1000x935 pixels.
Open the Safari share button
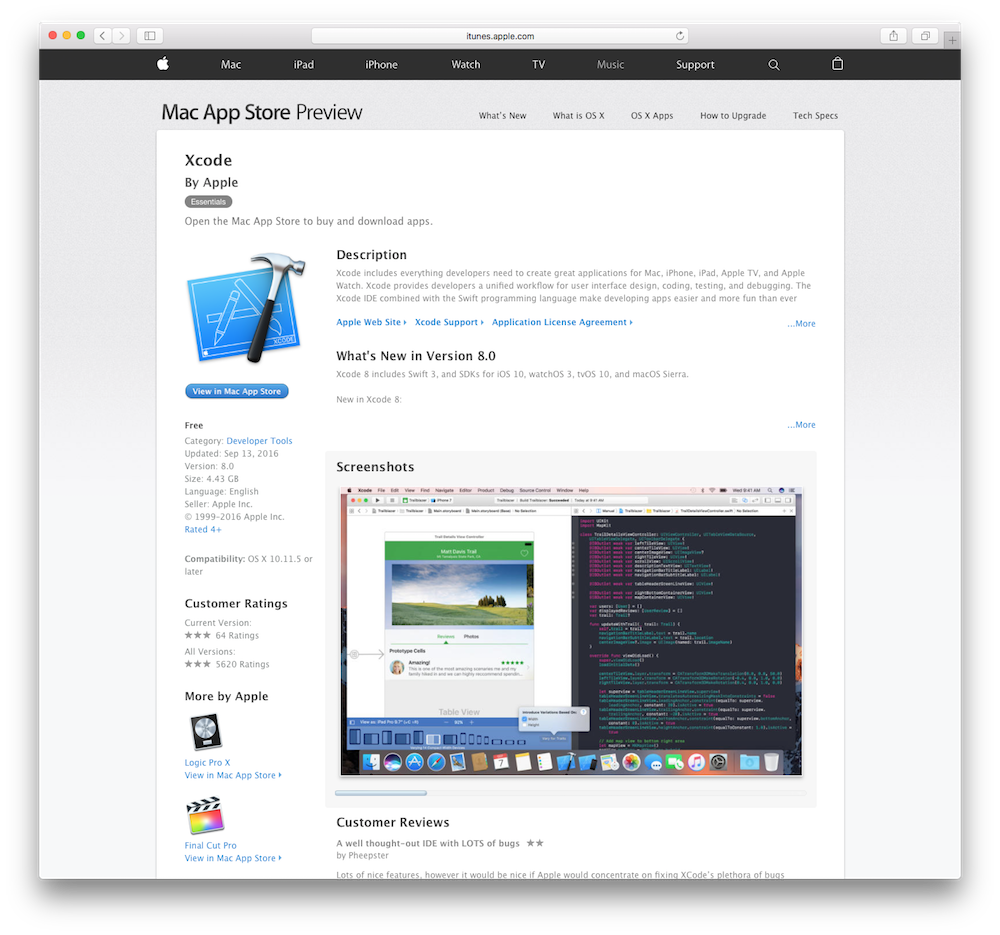click(893, 36)
